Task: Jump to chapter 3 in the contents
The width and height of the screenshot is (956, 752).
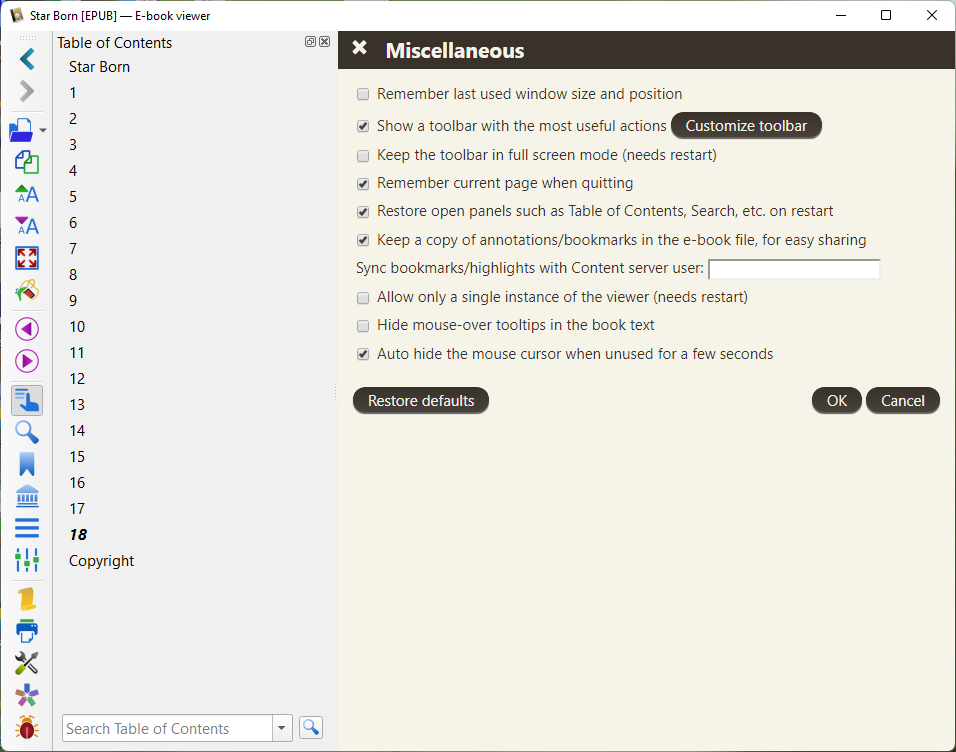Action: point(73,145)
